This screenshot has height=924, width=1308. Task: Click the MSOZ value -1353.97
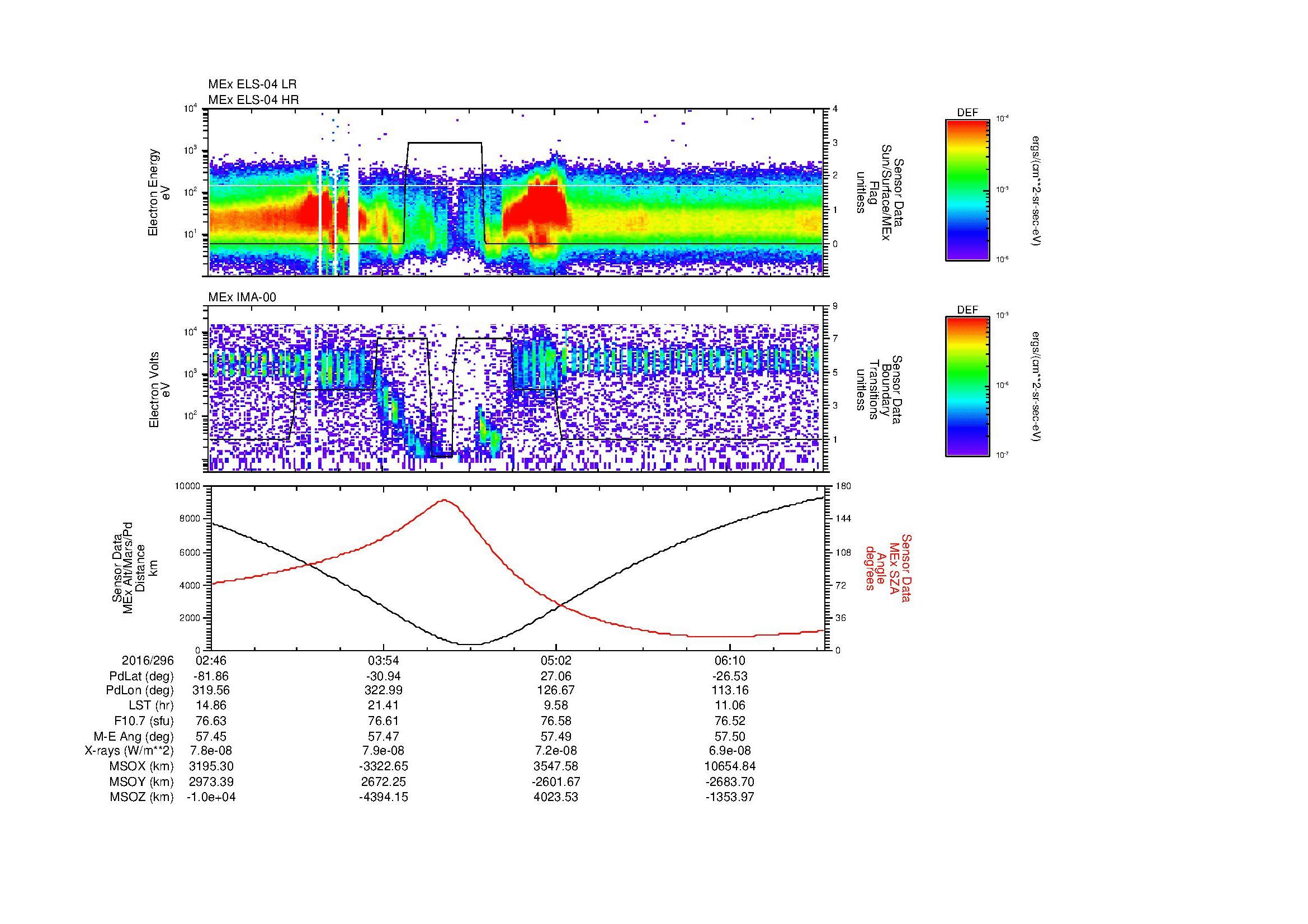[730, 798]
